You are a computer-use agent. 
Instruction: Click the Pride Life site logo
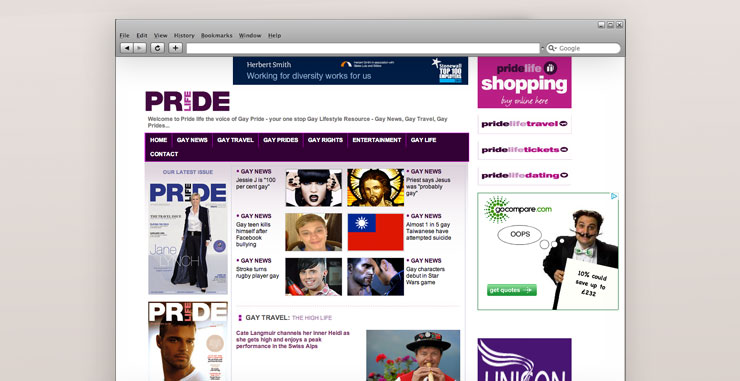[187, 101]
